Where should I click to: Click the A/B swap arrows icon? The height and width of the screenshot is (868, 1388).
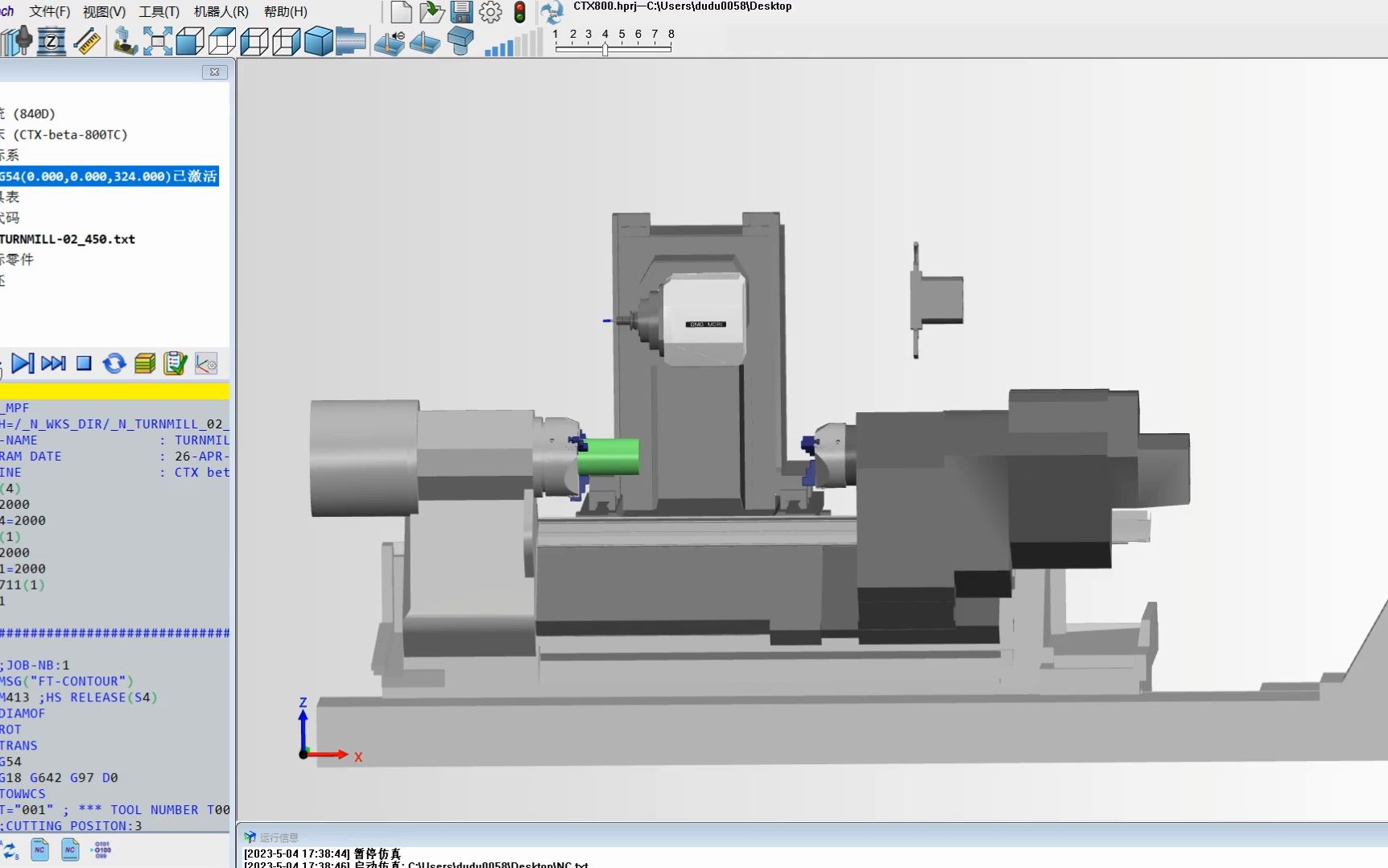[x=10, y=849]
